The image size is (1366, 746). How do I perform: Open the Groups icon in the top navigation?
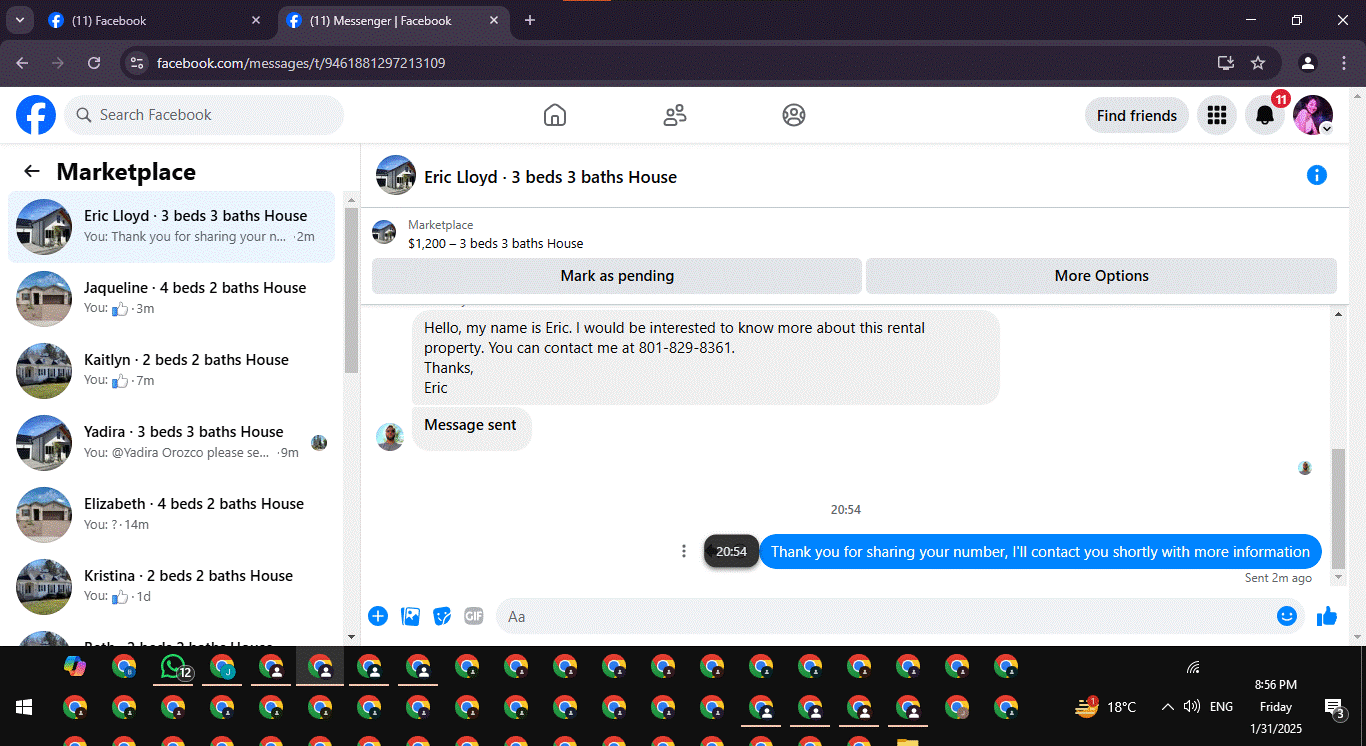(x=794, y=115)
